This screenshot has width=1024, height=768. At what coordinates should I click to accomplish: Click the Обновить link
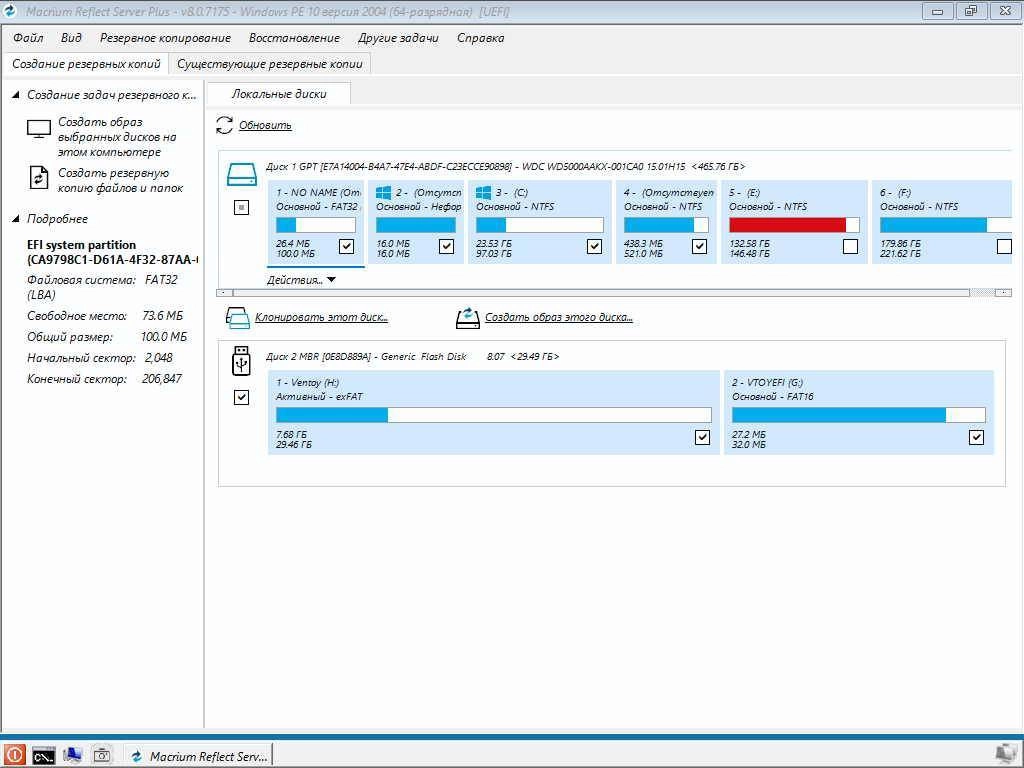point(265,125)
